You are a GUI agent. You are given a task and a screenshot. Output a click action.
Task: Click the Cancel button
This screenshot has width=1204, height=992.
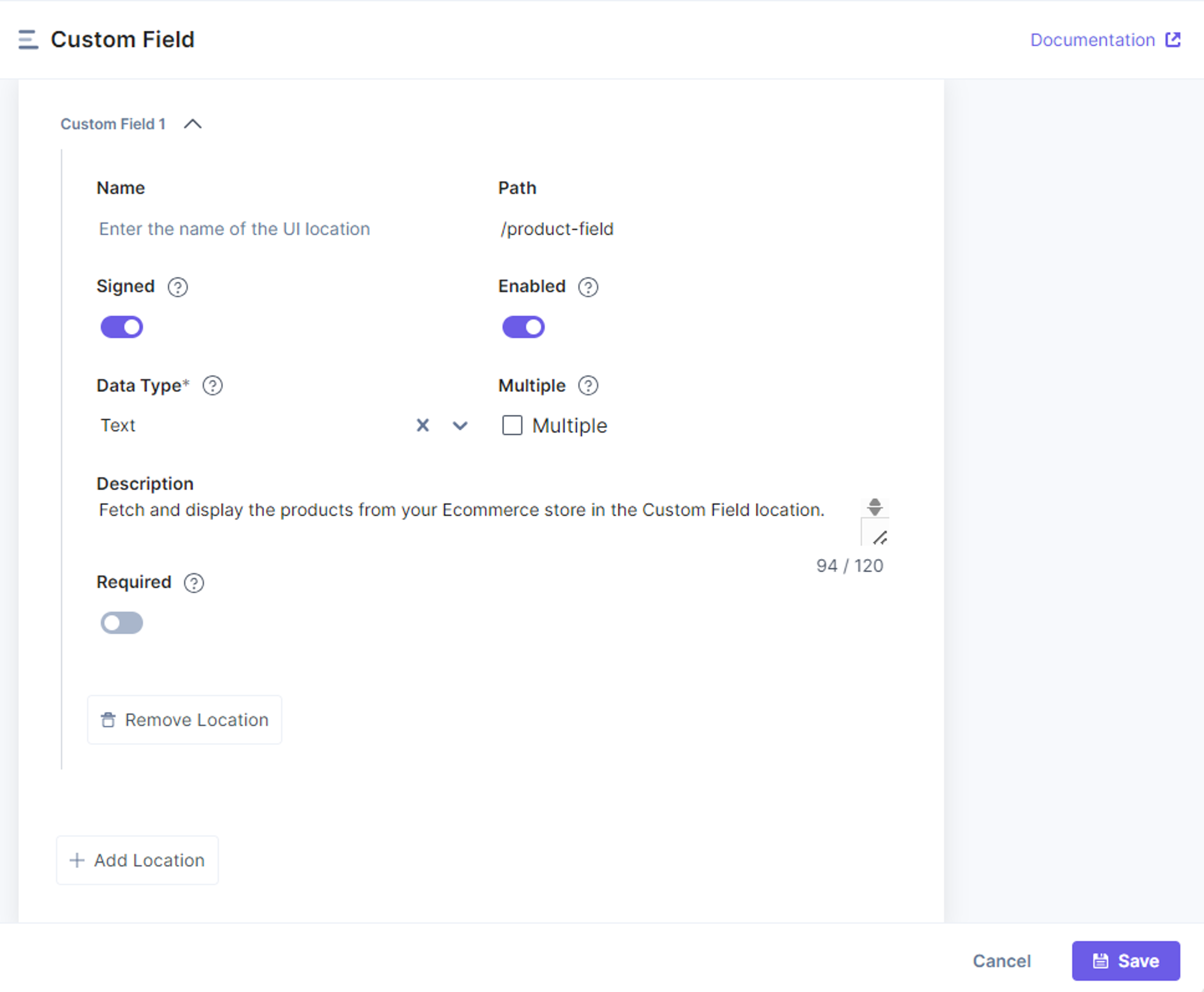coord(1002,961)
